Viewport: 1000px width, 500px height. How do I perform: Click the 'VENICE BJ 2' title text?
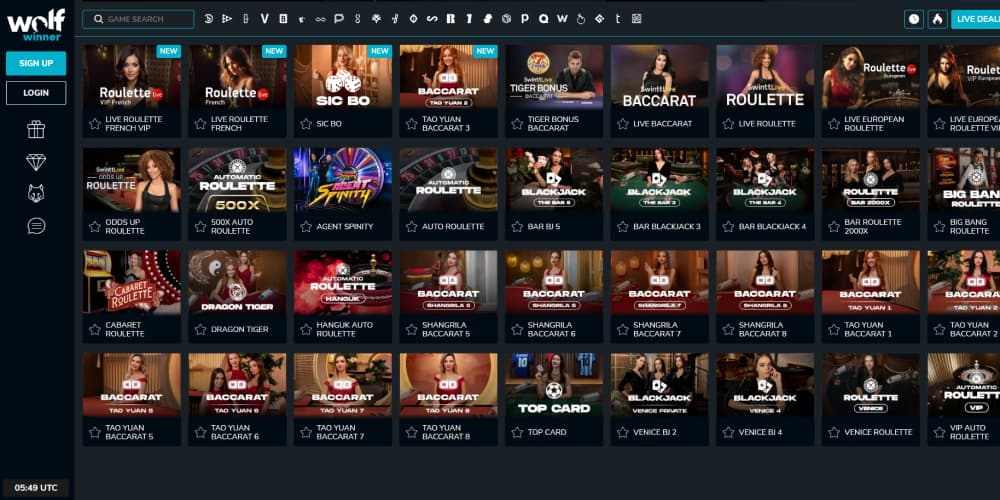click(655, 432)
